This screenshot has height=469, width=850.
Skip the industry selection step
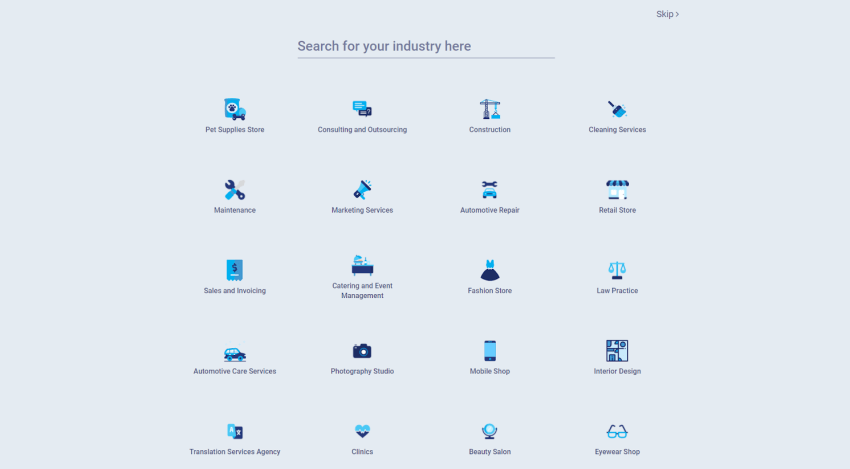[667, 14]
